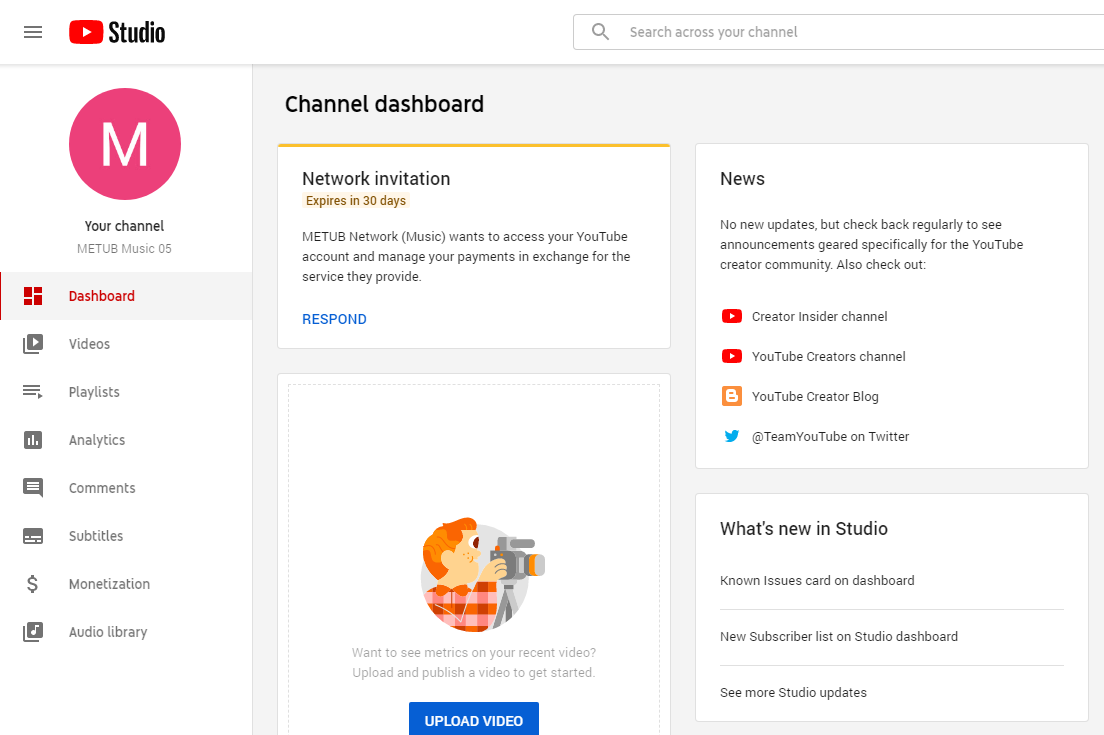The width and height of the screenshot is (1104, 735).
Task: Open Creator Insider channel link
Action: click(x=820, y=316)
